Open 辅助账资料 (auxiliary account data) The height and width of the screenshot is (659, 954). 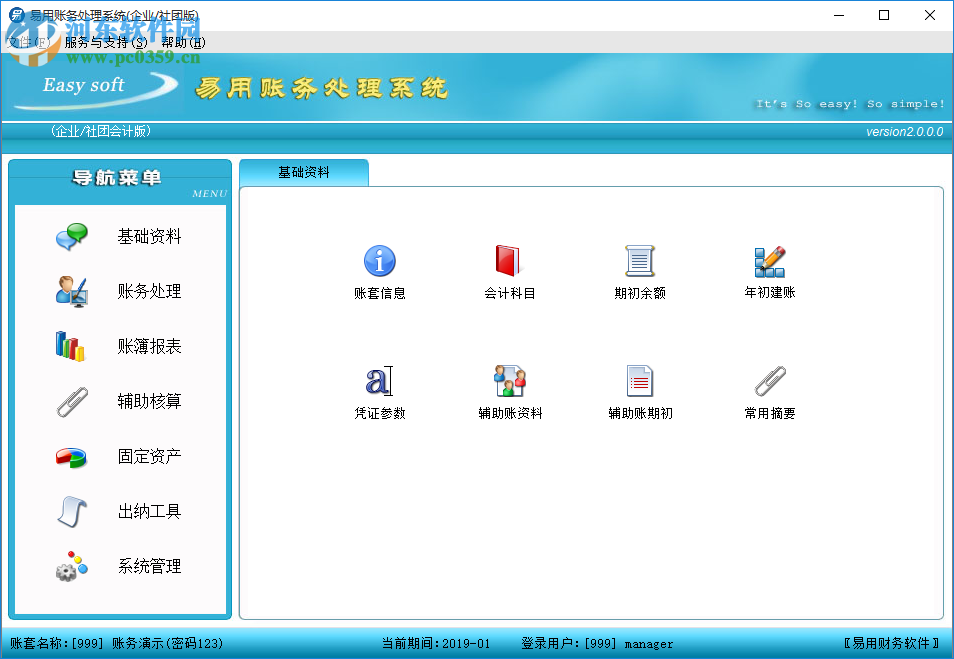point(508,392)
